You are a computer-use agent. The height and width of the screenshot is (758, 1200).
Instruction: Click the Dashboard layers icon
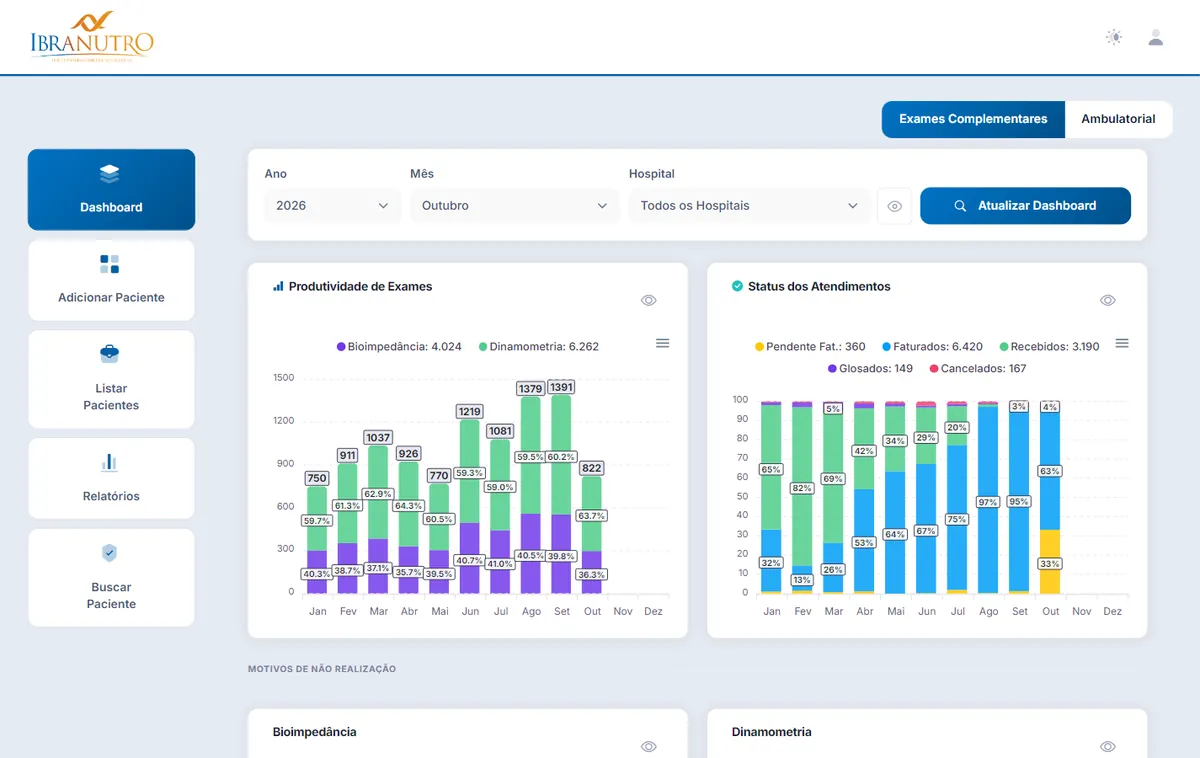pos(110,174)
